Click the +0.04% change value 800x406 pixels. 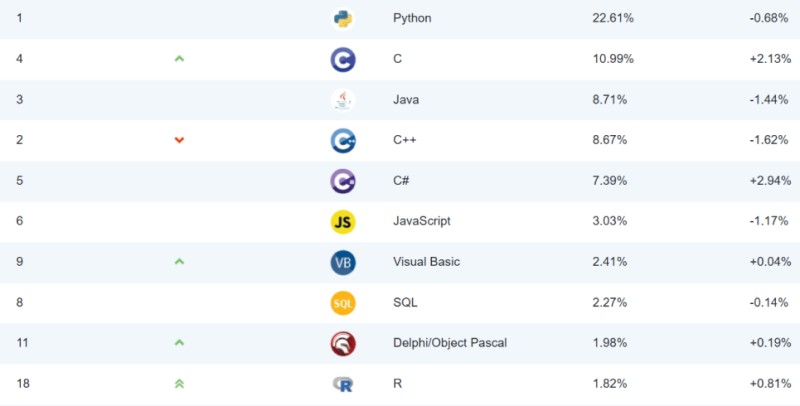coord(770,262)
